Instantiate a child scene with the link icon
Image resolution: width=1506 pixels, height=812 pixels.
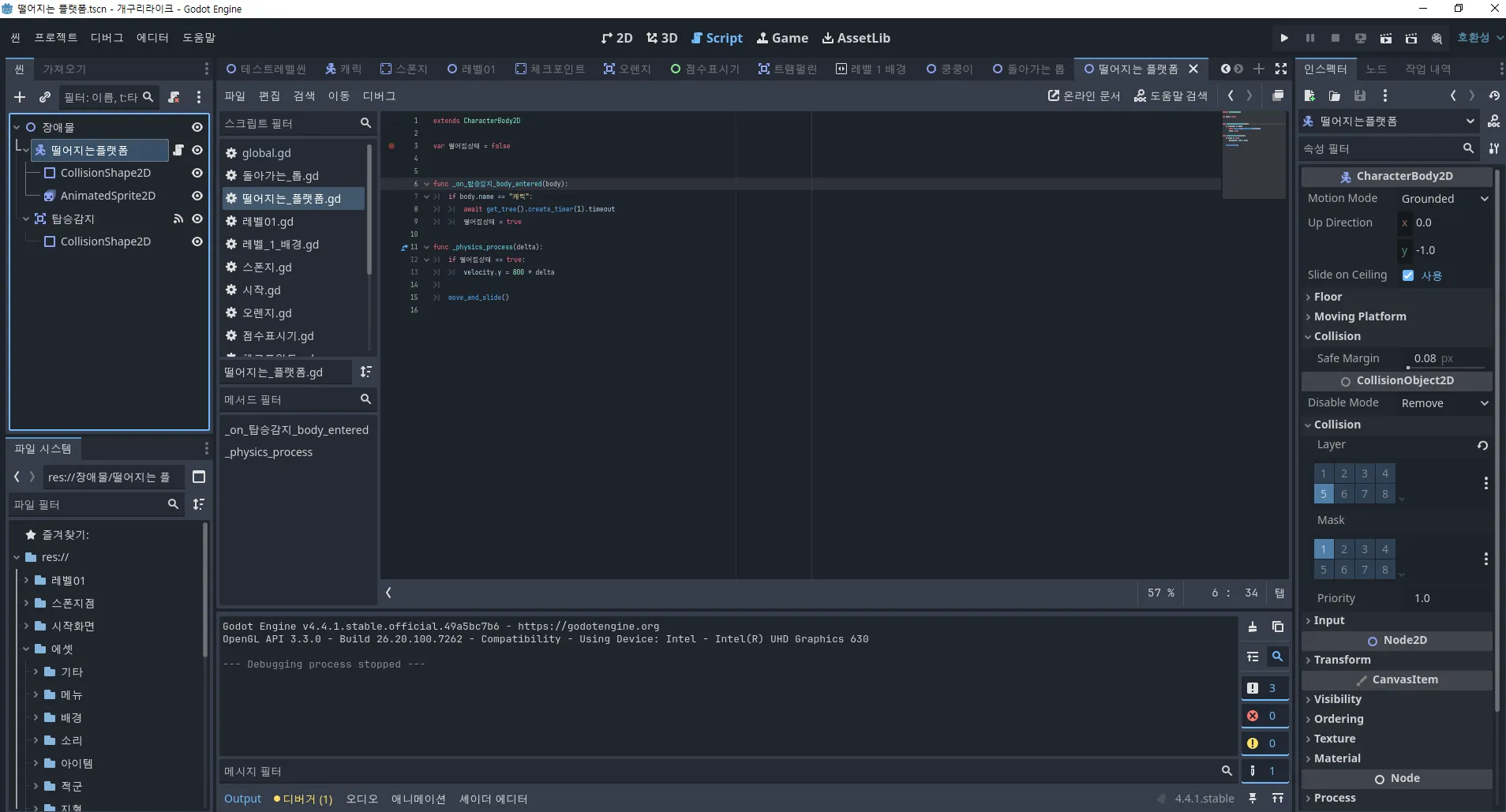[x=45, y=97]
